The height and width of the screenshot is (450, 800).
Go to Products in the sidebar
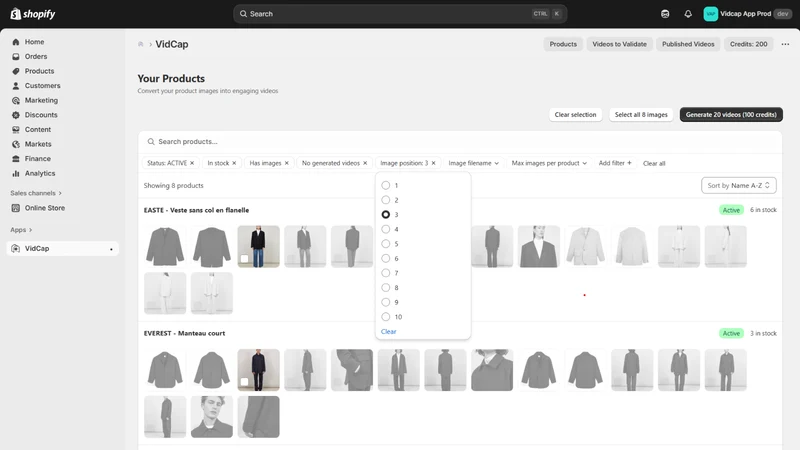pos(39,71)
